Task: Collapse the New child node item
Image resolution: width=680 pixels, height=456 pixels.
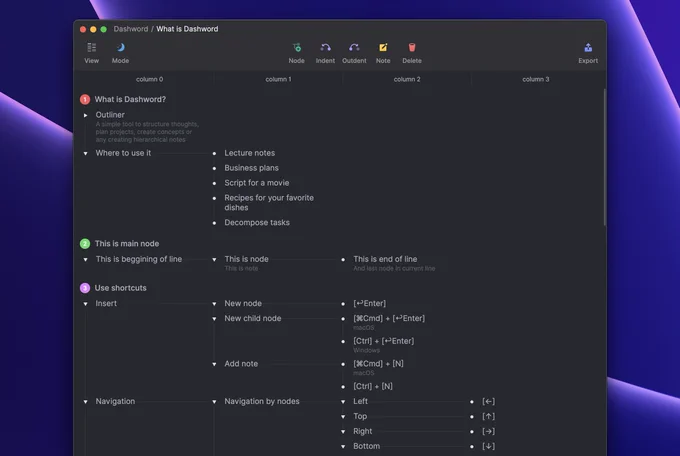Action: [214, 319]
